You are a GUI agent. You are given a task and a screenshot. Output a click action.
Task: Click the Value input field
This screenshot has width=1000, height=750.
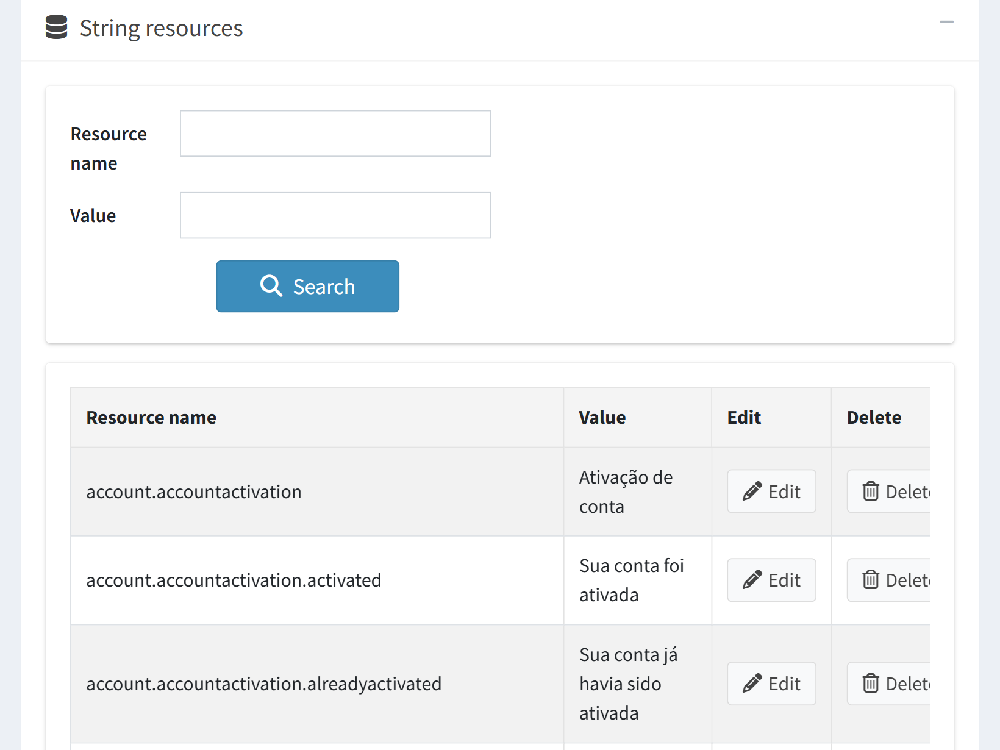(335, 215)
